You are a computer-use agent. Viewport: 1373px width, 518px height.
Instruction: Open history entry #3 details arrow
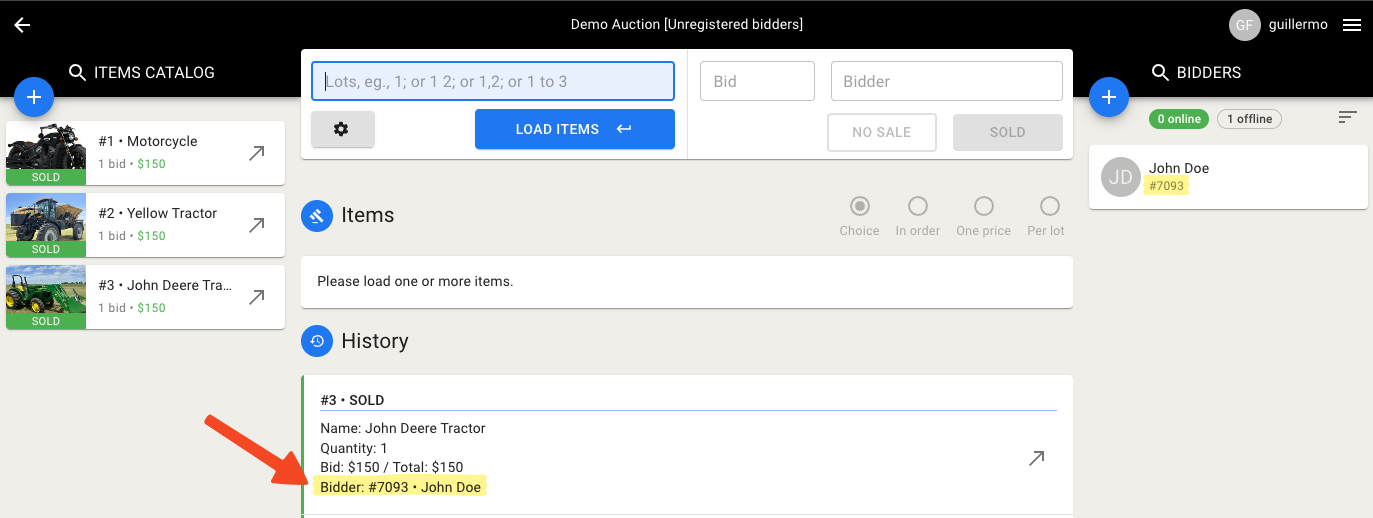1037,458
